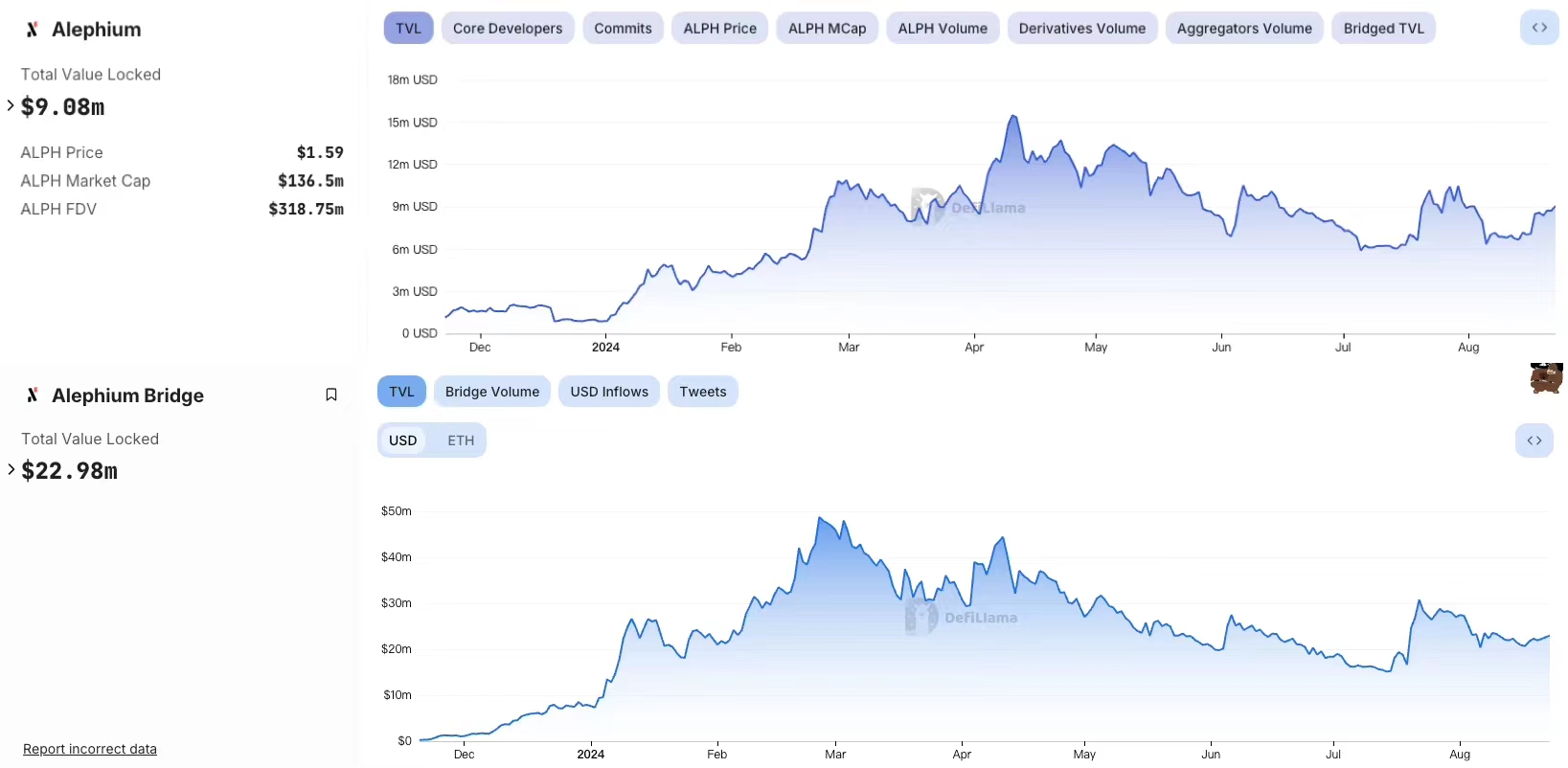Open embed code for Bridge chart
This screenshot has width=1568, height=768.
(1534, 440)
